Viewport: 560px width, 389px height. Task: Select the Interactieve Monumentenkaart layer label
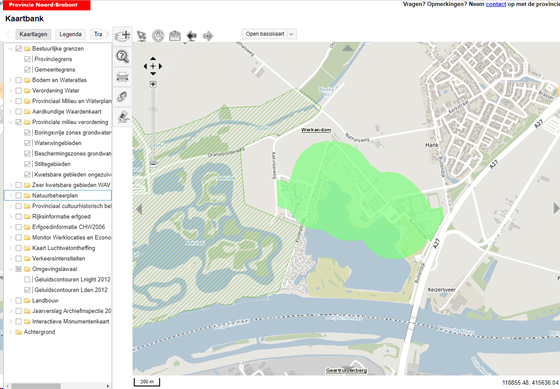(71, 321)
